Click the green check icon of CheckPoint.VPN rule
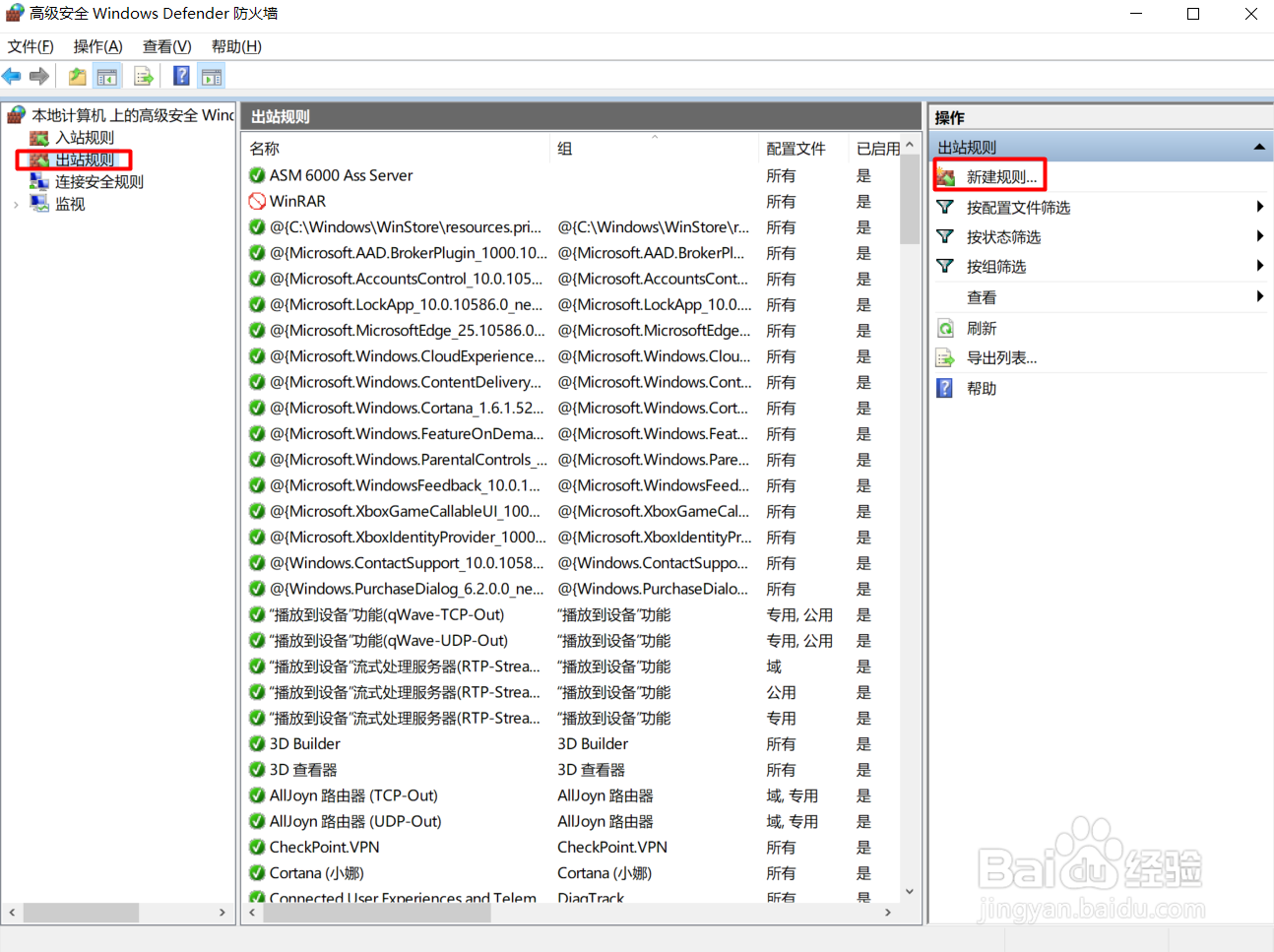The width and height of the screenshot is (1274, 952). (257, 847)
